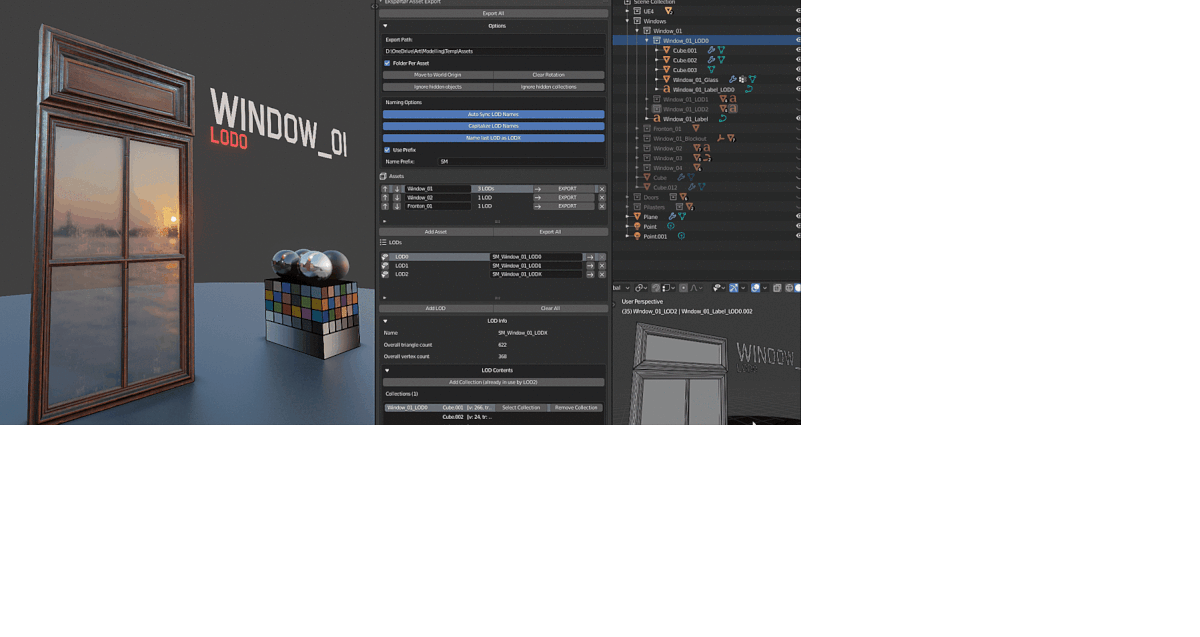1200x637 pixels.
Task: Toggle X-ray icon in viewport header
Action: click(x=777, y=288)
